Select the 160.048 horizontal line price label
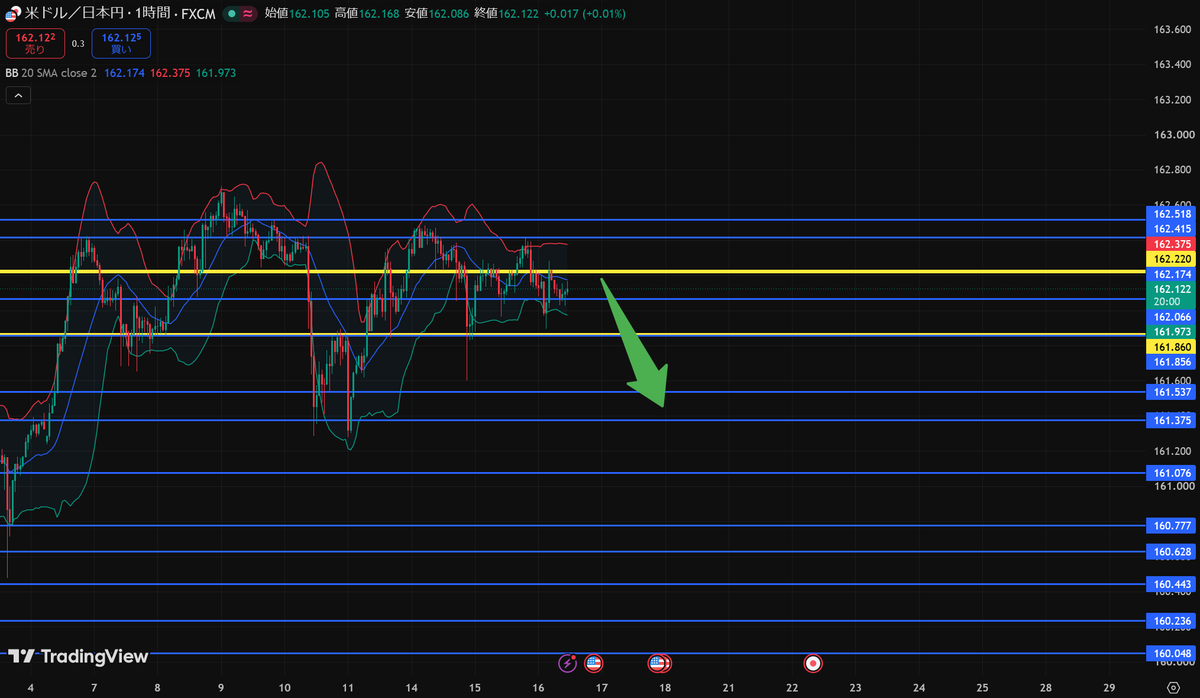The width and height of the screenshot is (1200, 698). coord(1172,654)
